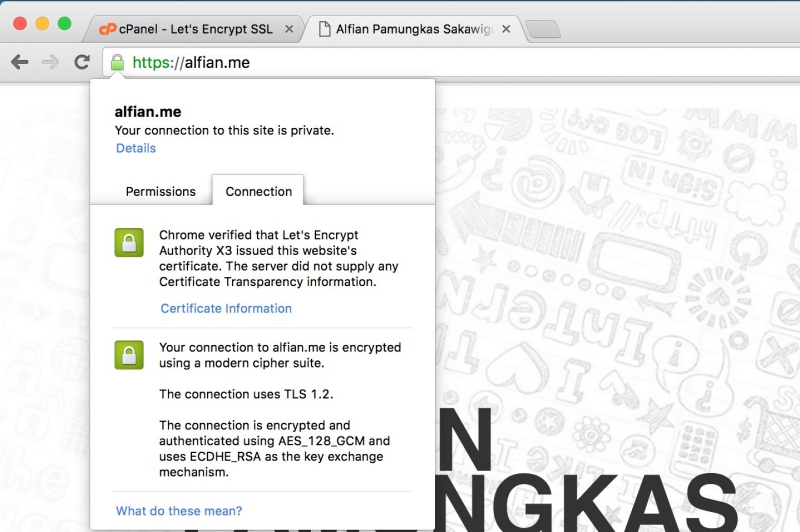Switch to the Permissions tab
Viewport: 800px width, 532px height.
point(160,191)
